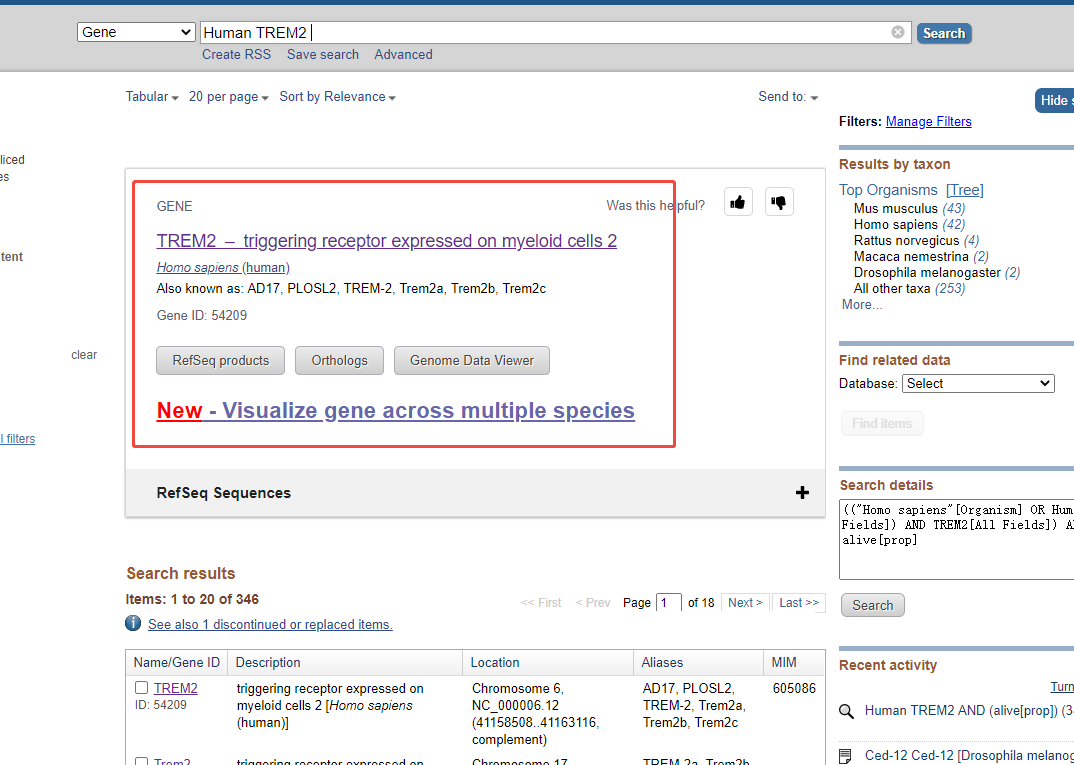
Task: Open the Gene database dropdown
Action: (136, 32)
